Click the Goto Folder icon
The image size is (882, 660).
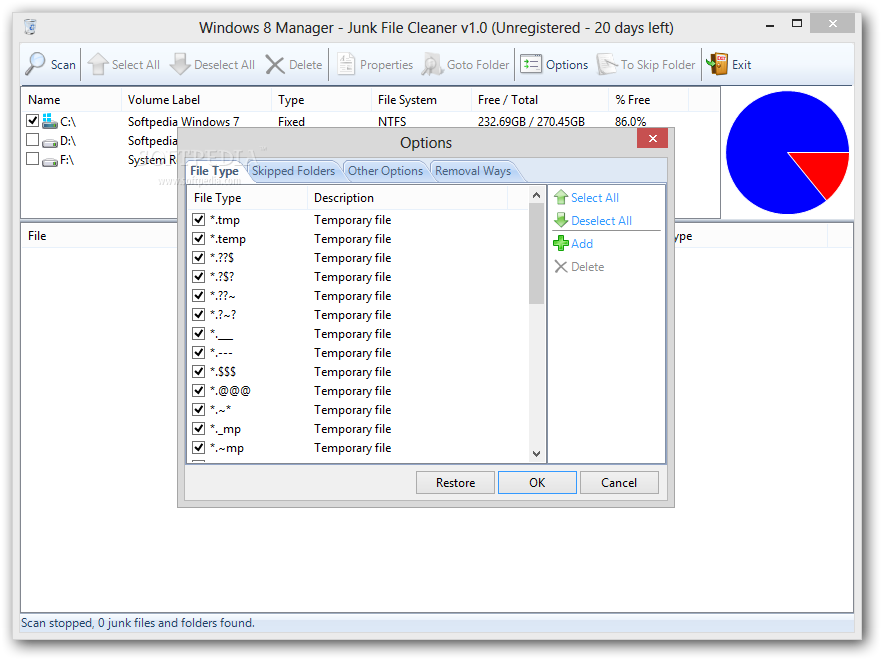click(432, 64)
